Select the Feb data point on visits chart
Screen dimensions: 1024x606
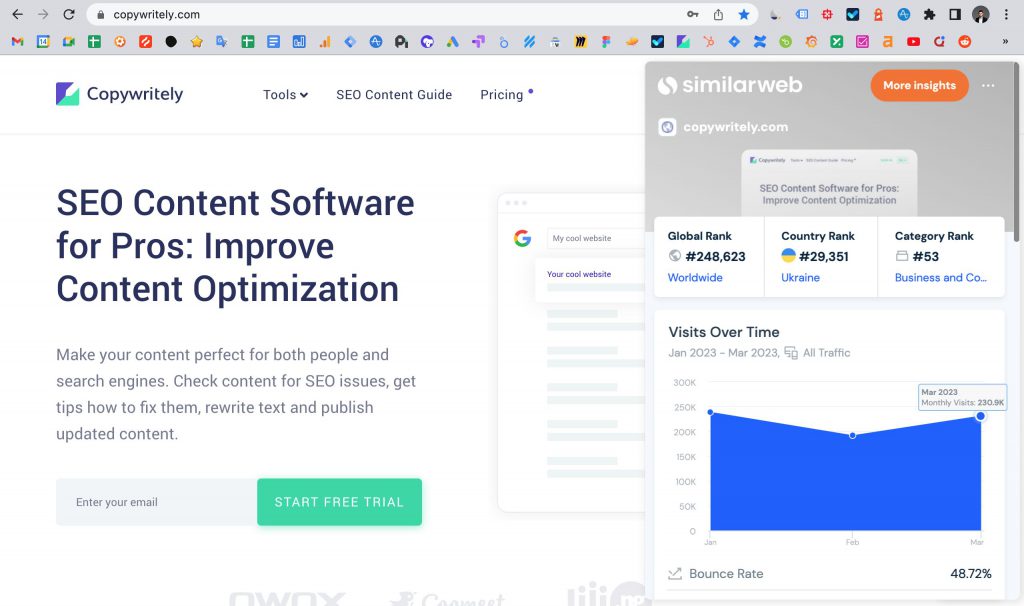pyautogui.click(x=852, y=436)
